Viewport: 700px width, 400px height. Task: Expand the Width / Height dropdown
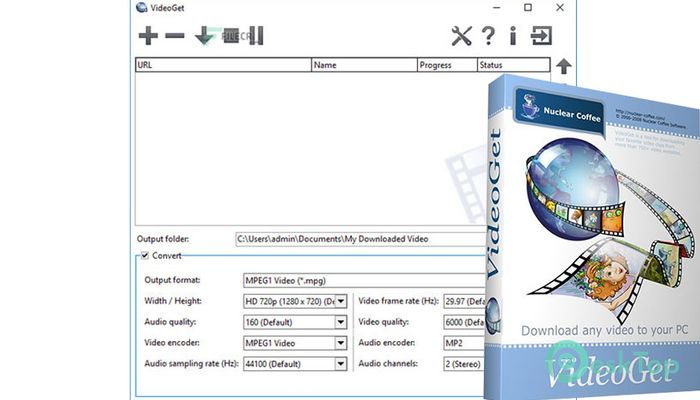point(341,301)
